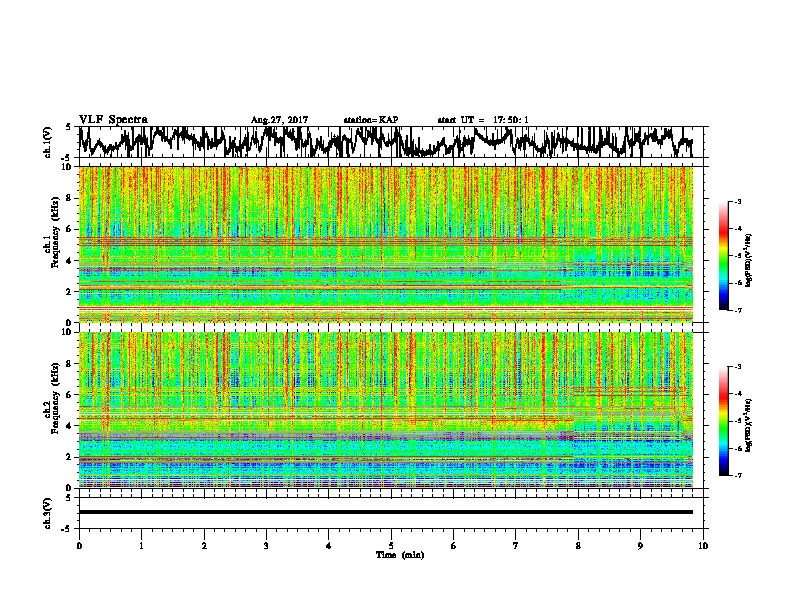Click time axis tick label "0"

pyautogui.click(x=79, y=545)
